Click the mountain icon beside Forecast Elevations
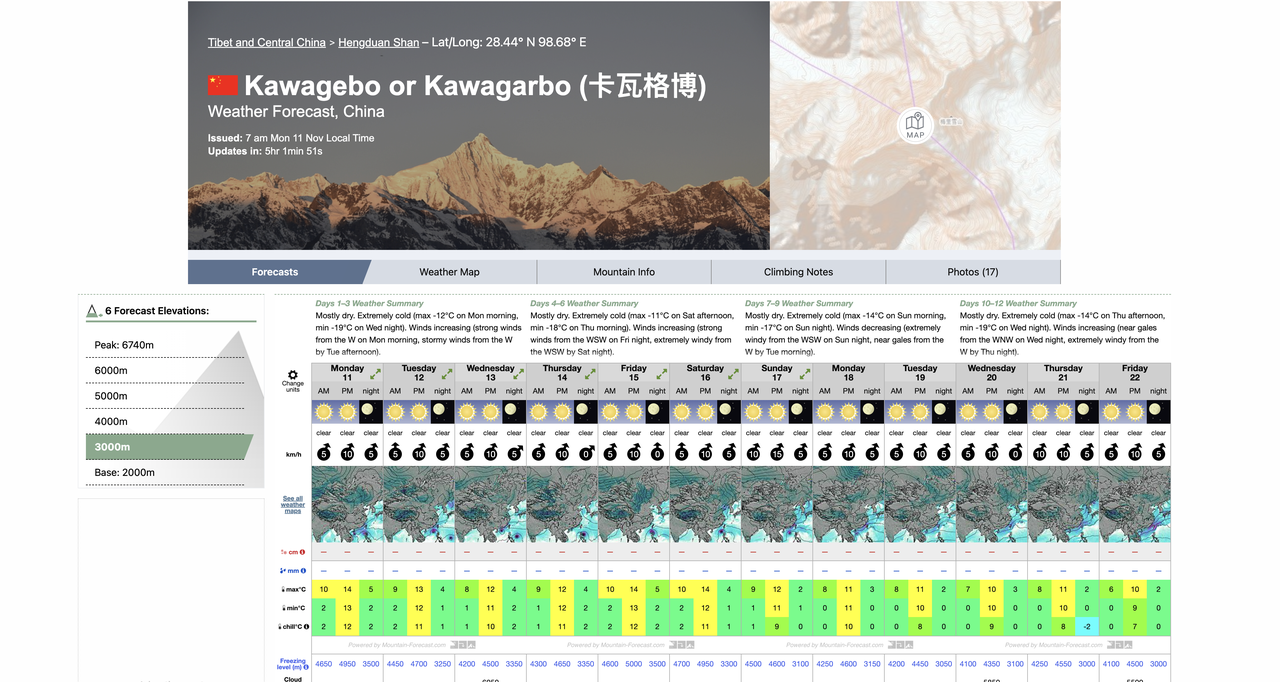The image size is (1280, 682). (92, 311)
